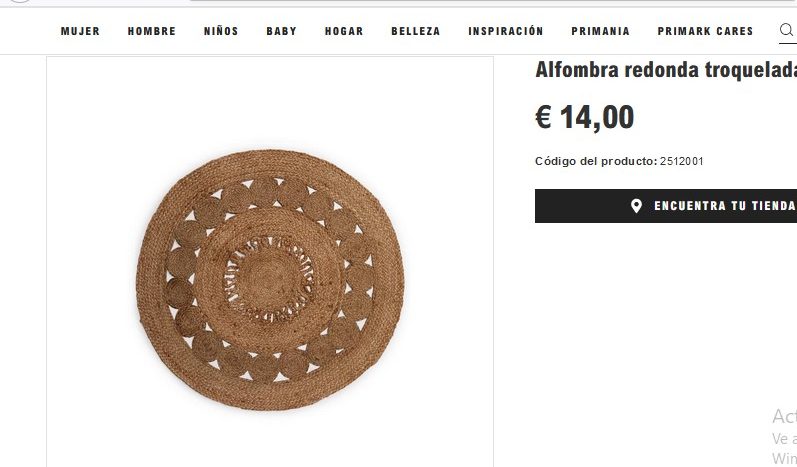Select the product code 2512001

(682, 162)
